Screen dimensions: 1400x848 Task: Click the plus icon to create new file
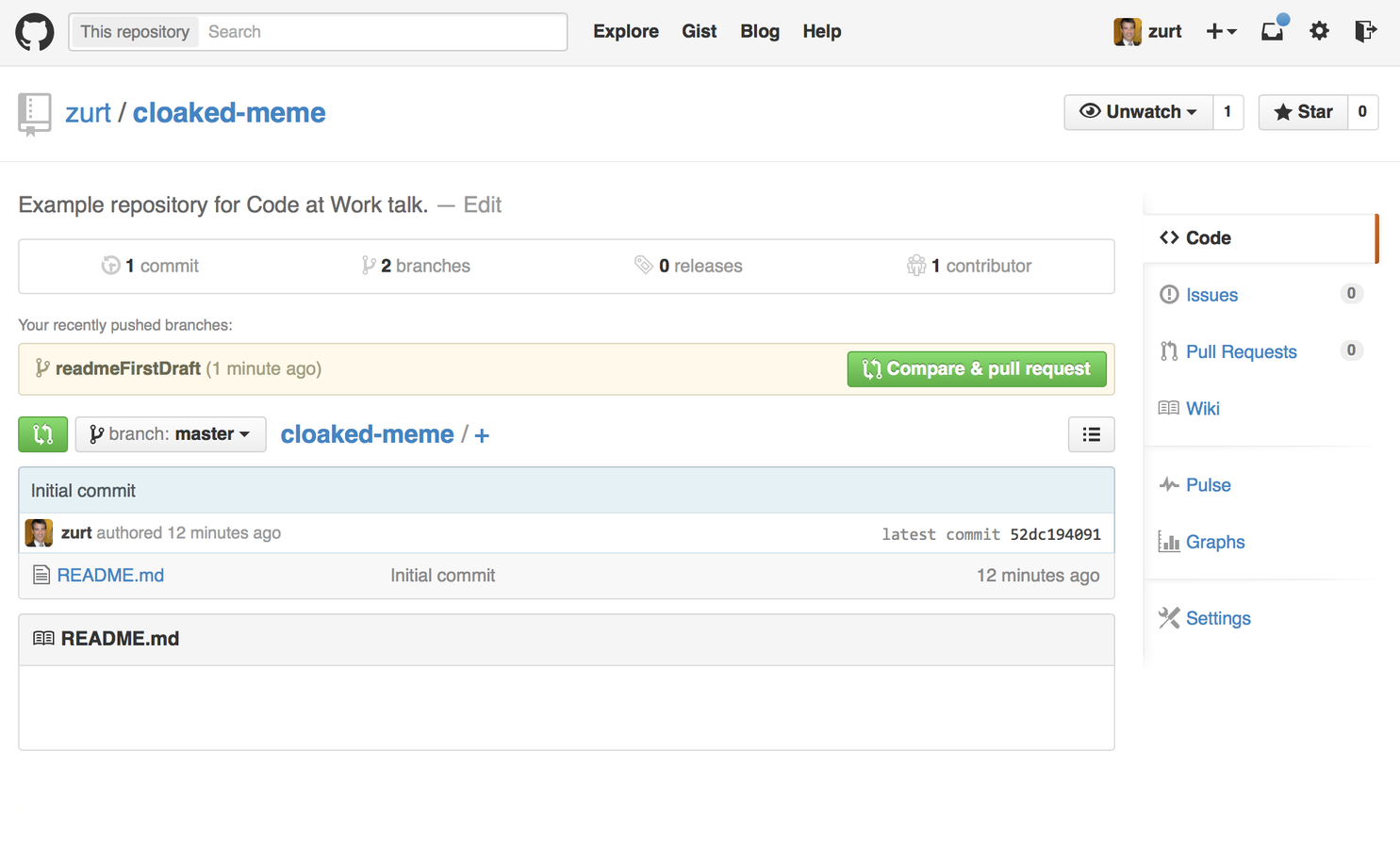pos(482,435)
